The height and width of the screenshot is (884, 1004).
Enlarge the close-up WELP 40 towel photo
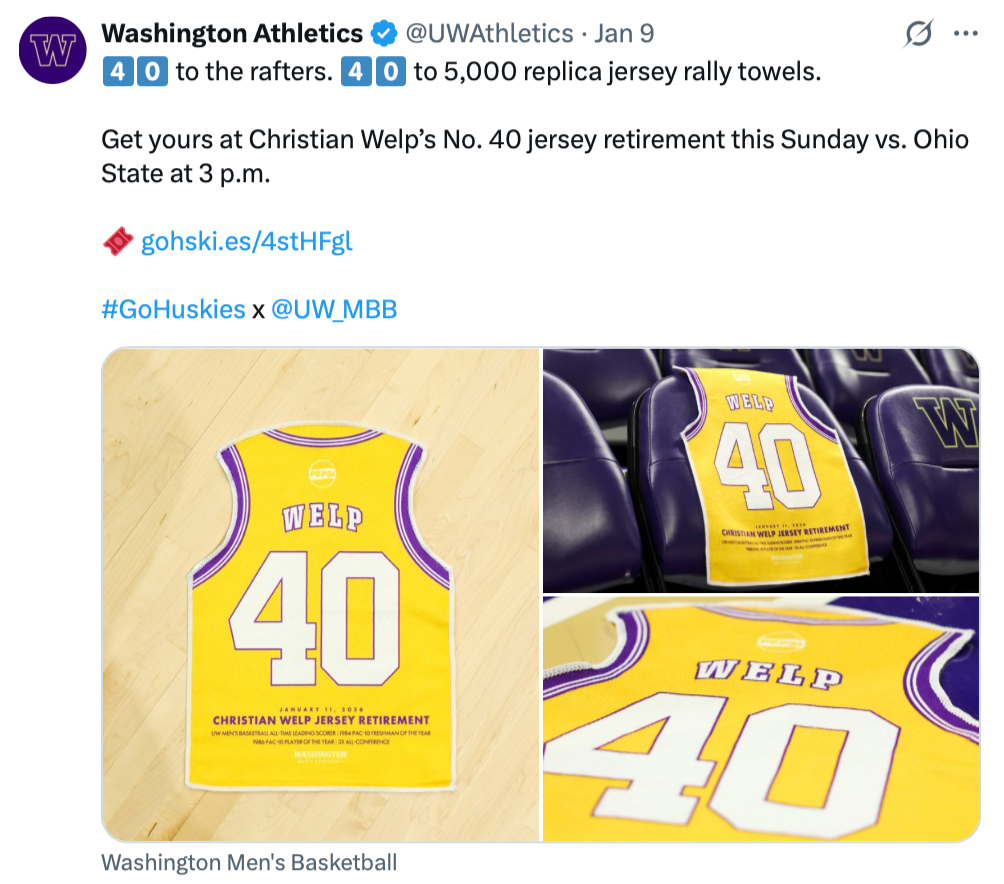pyautogui.click(x=761, y=718)
